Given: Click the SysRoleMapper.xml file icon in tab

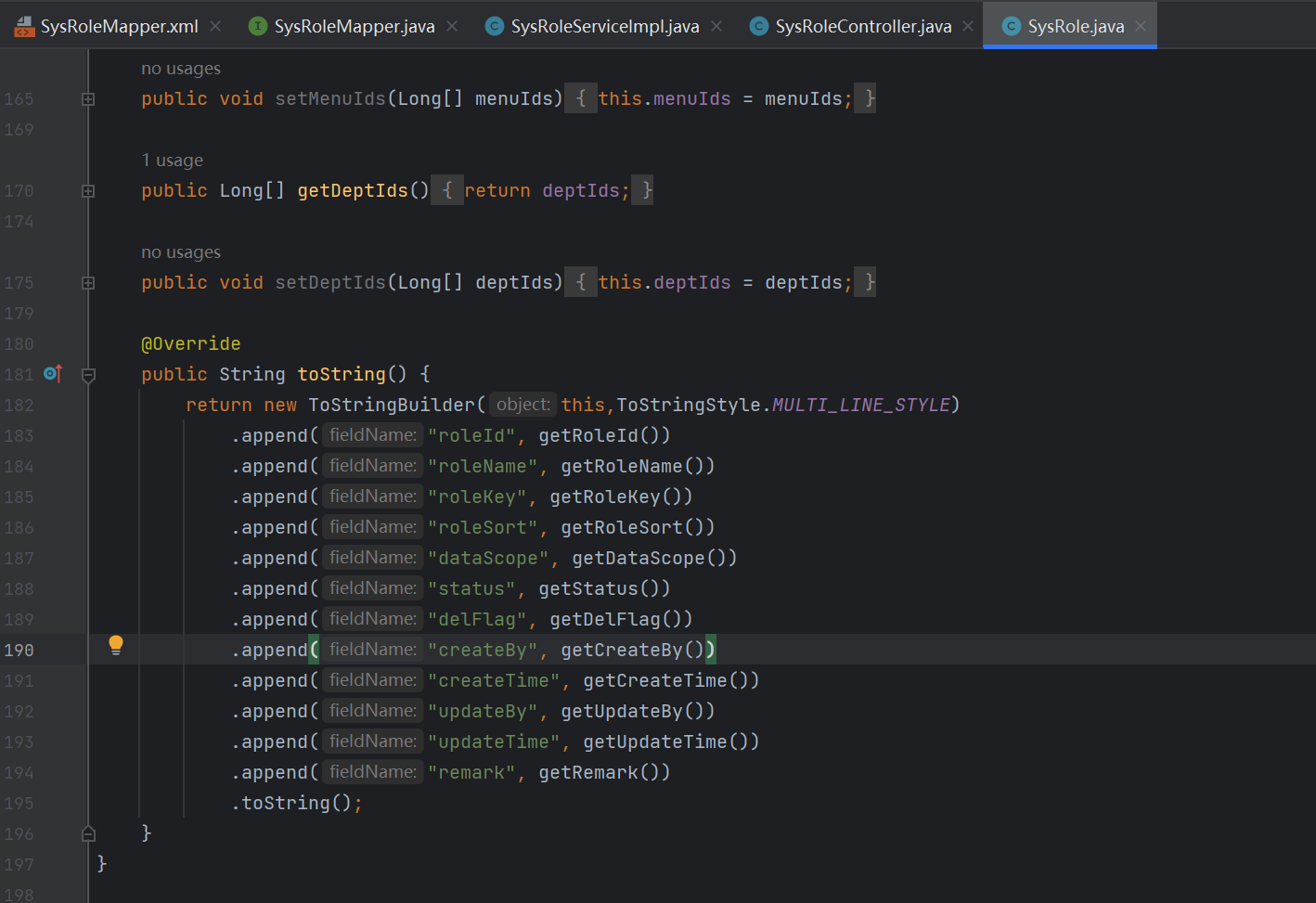Looking at the screenshot, I should pyautogui.click(x=24, y=27).
